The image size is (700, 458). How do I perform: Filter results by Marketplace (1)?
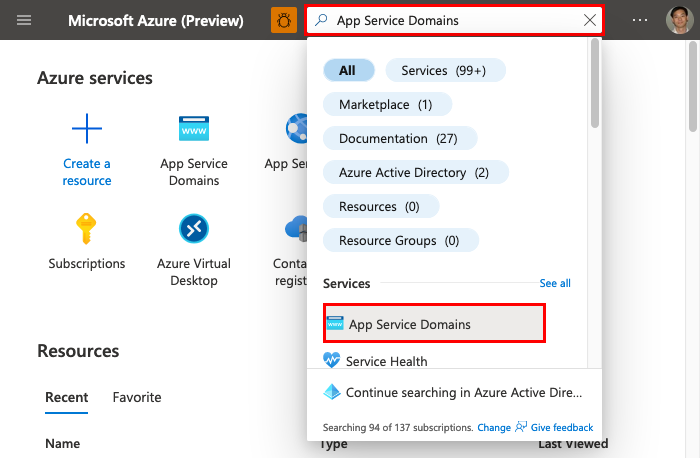tap(386, 104)
